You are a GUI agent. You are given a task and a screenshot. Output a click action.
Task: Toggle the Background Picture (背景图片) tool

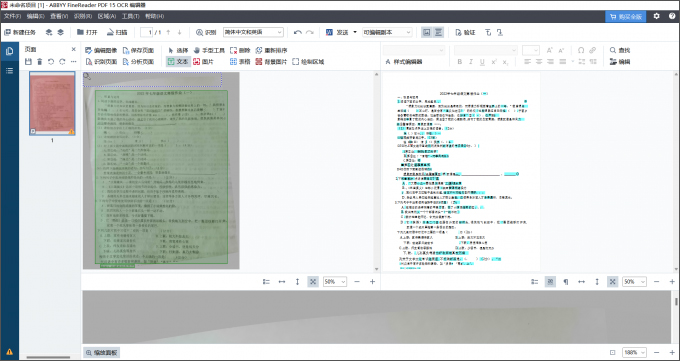pos(271,62)
